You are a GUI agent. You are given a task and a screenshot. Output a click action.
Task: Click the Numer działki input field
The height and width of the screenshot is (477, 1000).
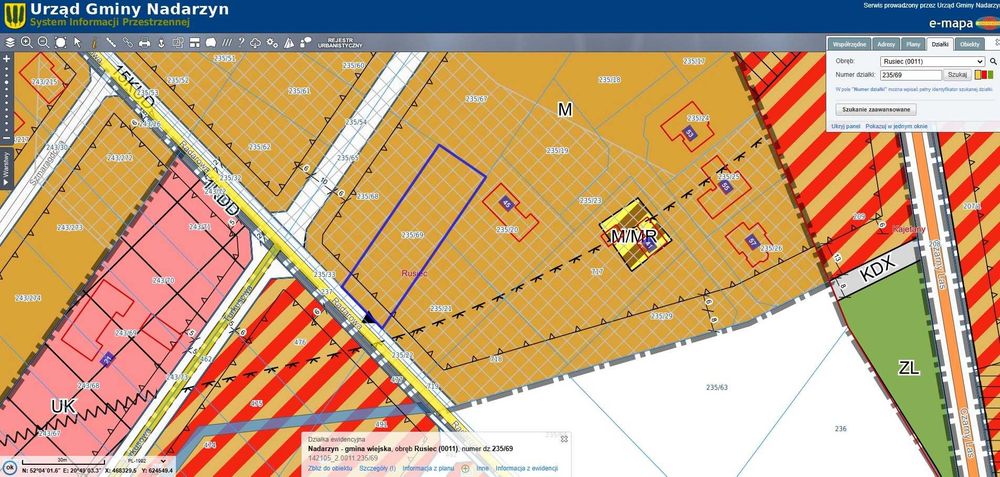pyautogui.click(x=910, y=75)
